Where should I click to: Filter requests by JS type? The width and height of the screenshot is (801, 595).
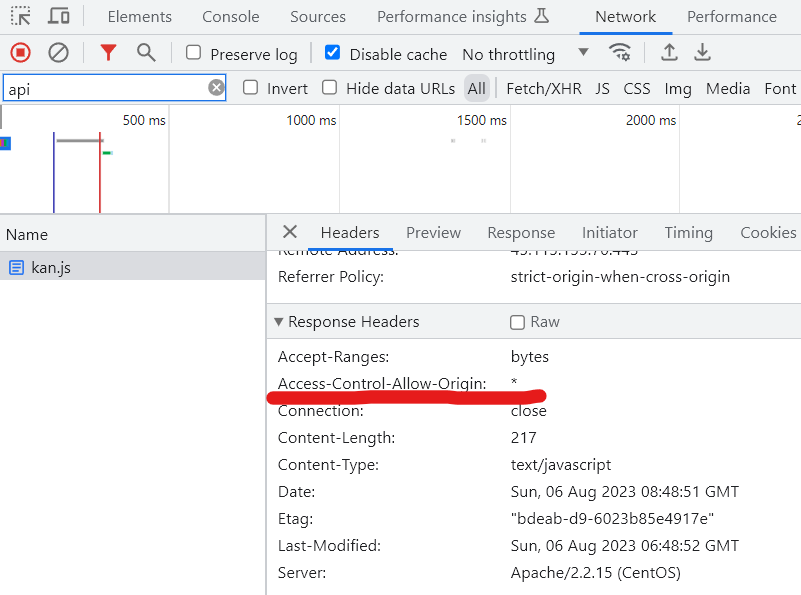pyautogui.click(x=602, y=89)
